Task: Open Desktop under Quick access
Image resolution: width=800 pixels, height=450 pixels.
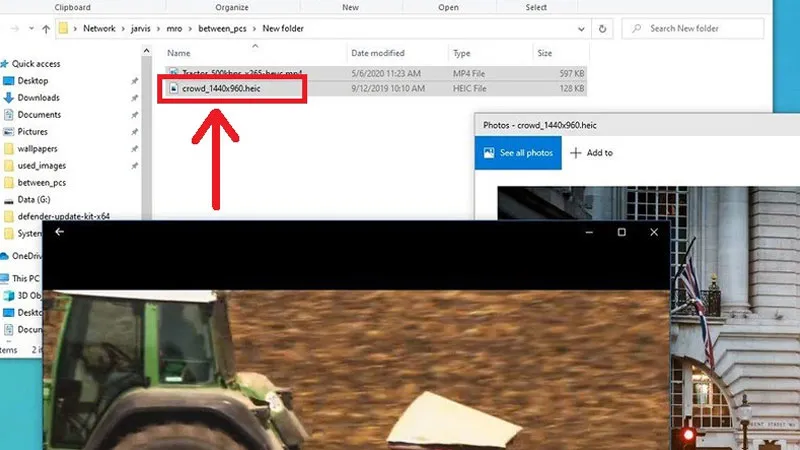Action: coord(33,81)
